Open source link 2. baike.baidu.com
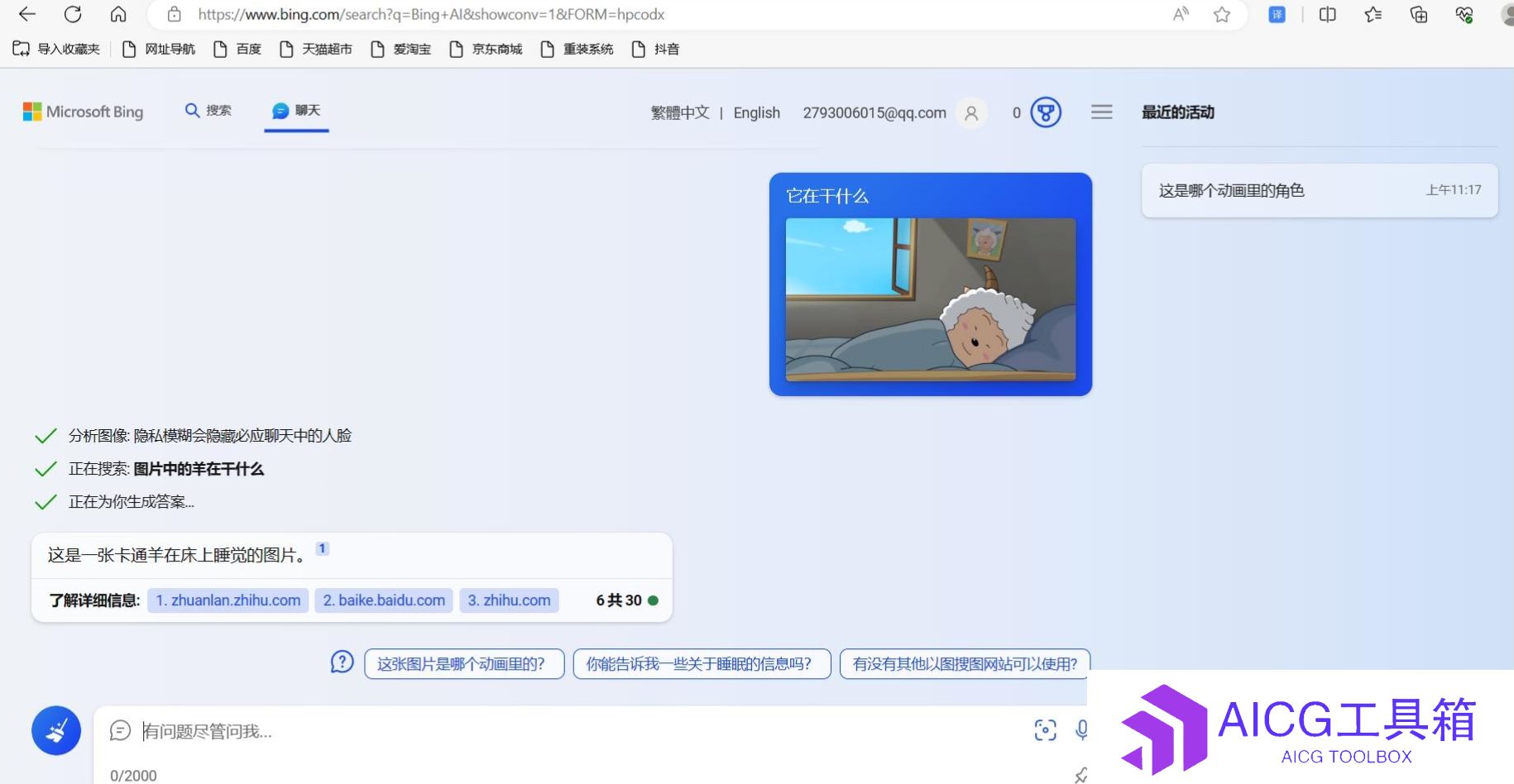This screenshot has height=784, width=1514. (x=384, y=600)
